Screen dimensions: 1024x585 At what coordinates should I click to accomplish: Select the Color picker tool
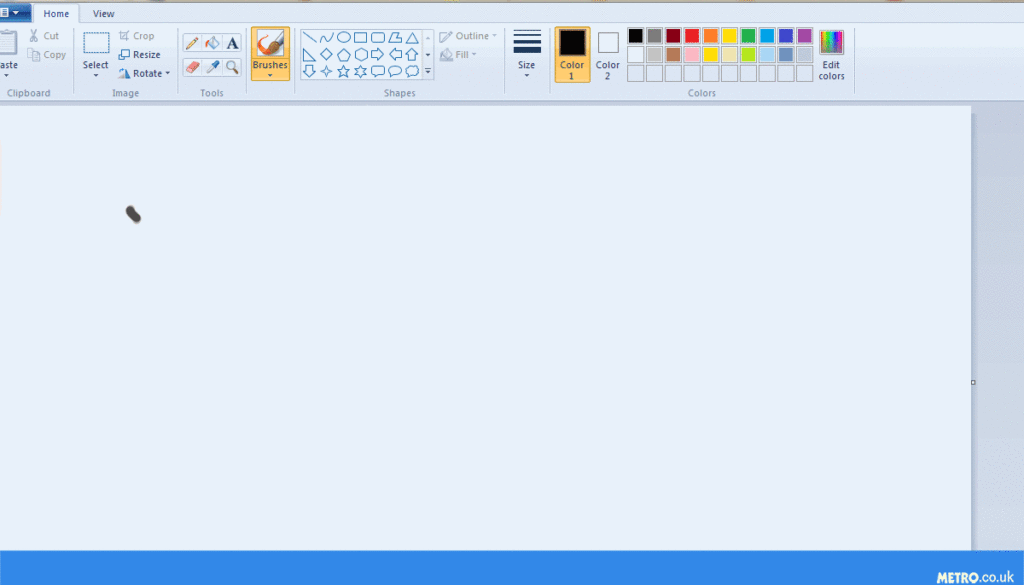pyautogui.click(x=211, y=68)
